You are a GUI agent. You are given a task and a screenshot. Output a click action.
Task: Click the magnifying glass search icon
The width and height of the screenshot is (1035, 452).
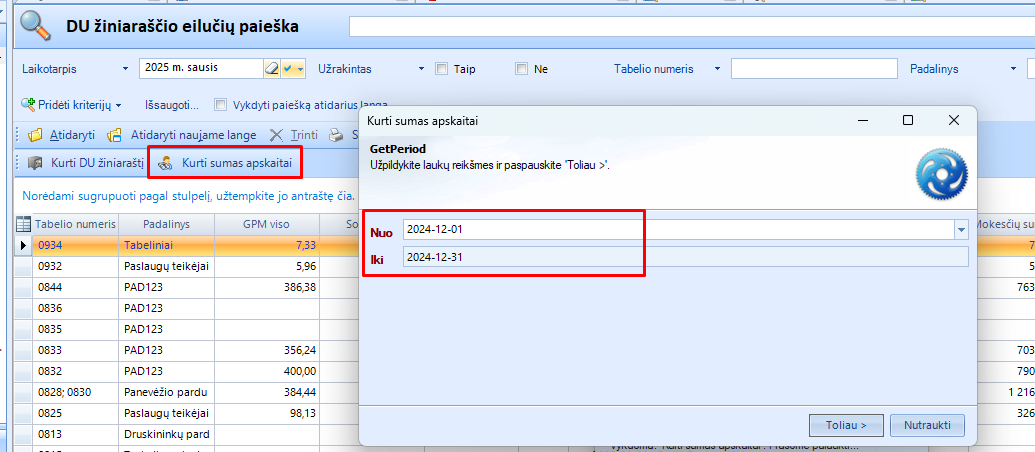[36, 26]
